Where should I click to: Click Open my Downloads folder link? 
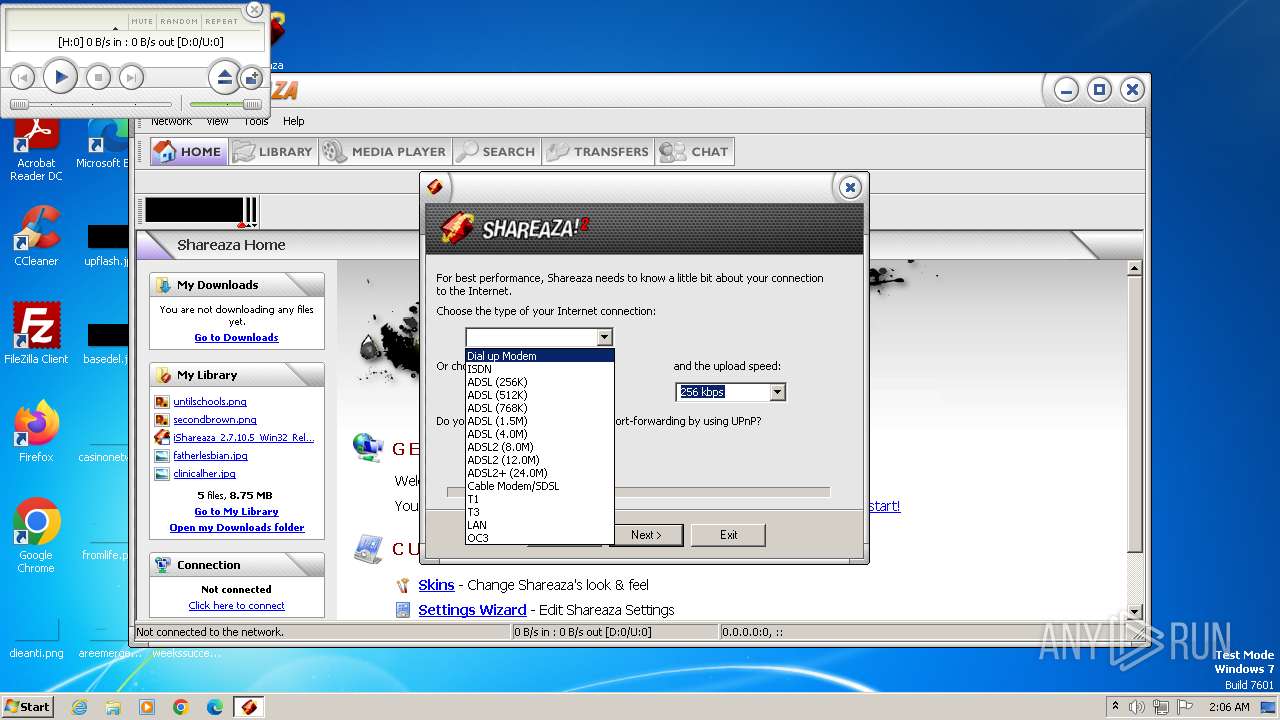tap(237, 528)
